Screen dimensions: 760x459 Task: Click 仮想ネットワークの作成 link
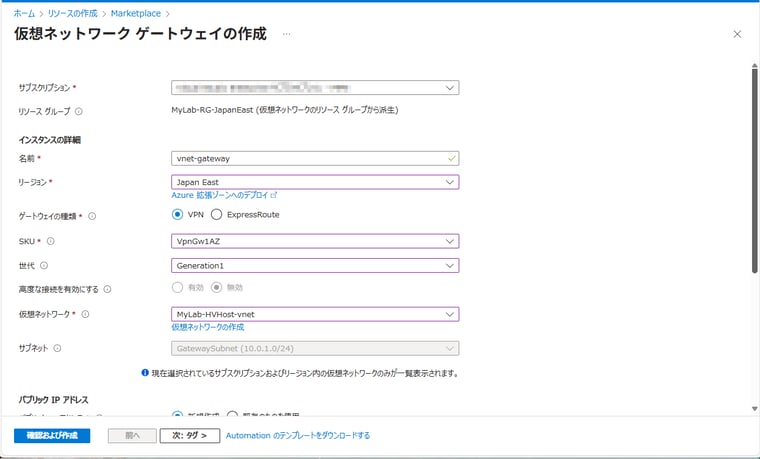point(207,327)
